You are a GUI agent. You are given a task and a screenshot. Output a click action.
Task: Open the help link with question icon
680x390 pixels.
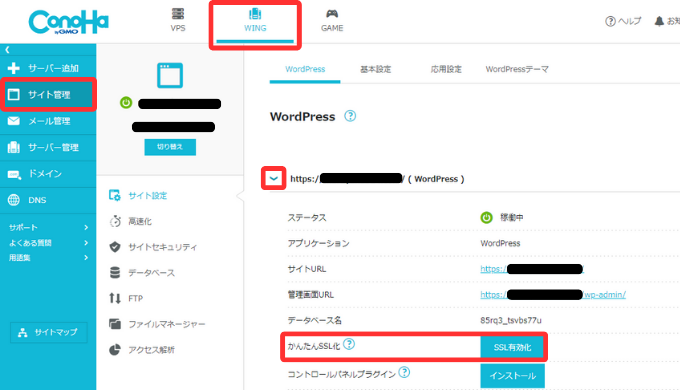(623, 21)
